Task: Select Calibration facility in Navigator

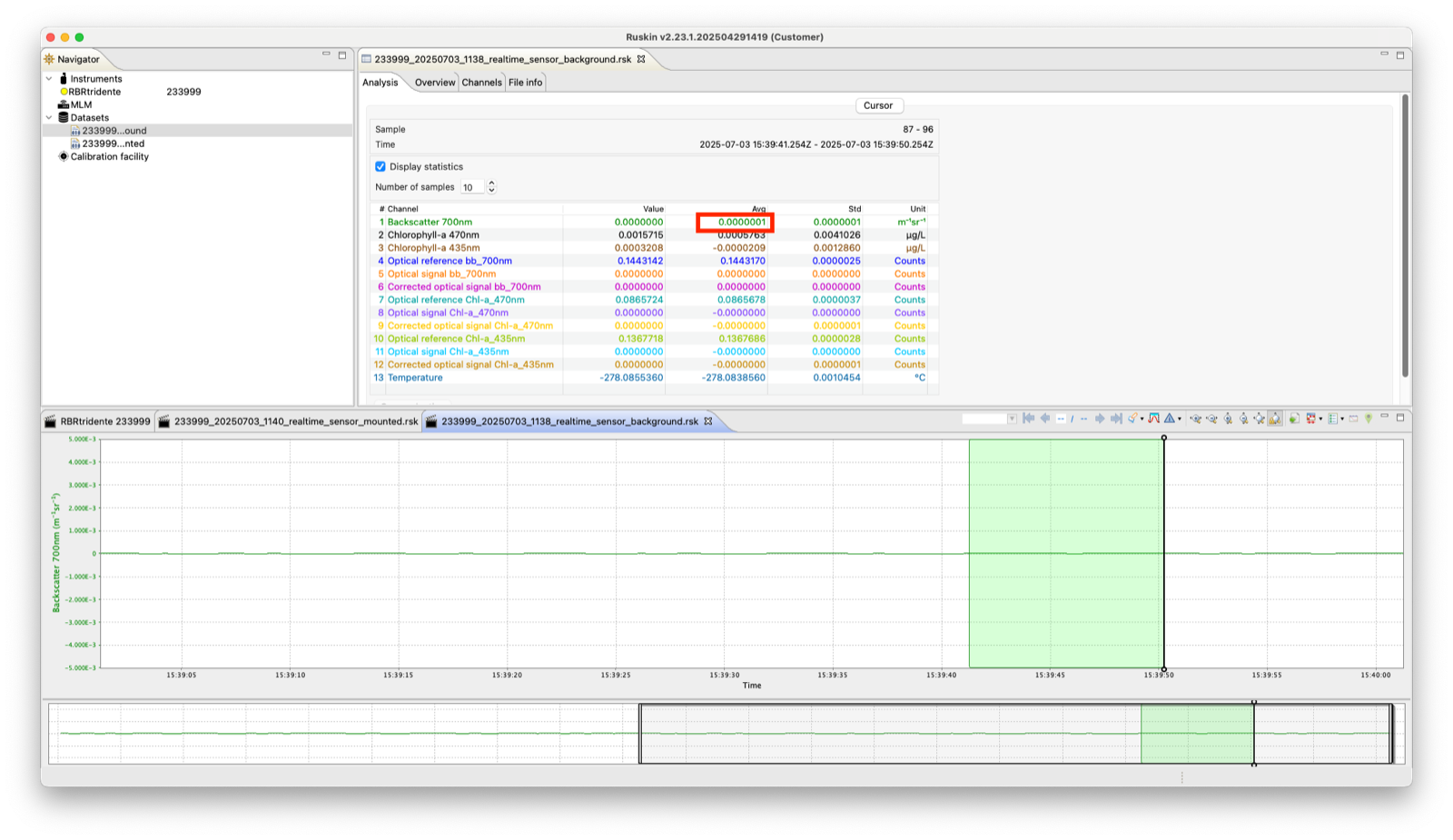Action: coord(104,156)
